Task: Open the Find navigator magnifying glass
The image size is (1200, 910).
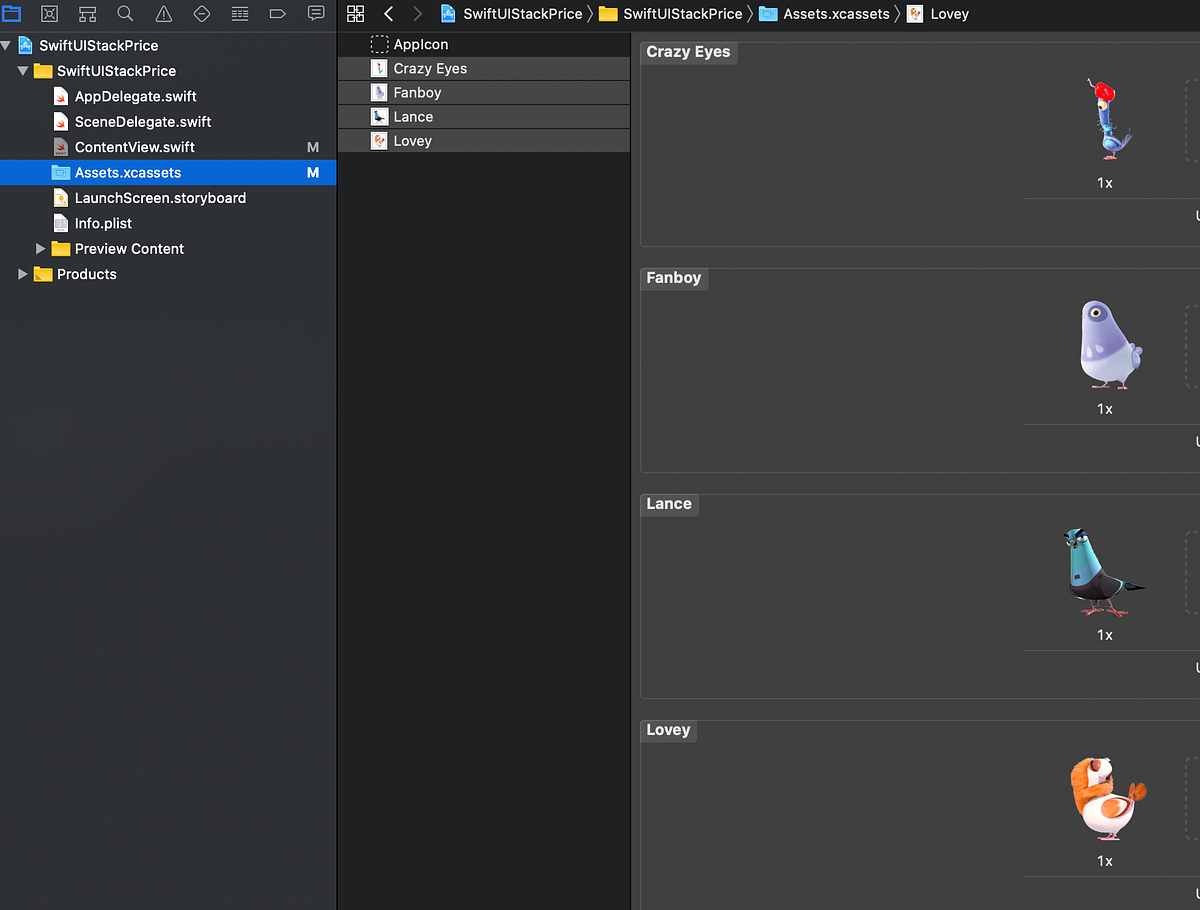Action: [124, 13]
